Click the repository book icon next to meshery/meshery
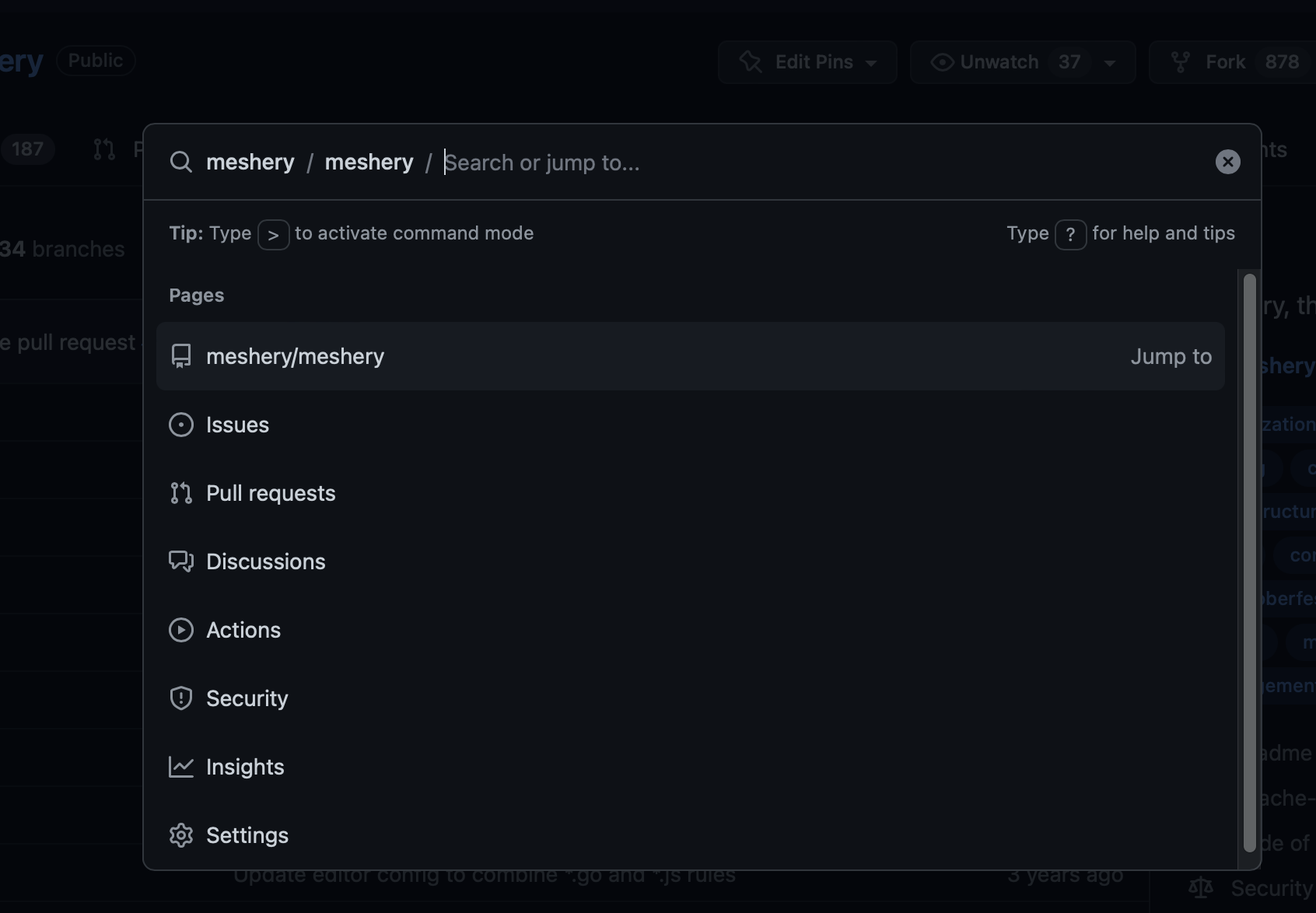This screenshot has width=1316, height=913. (x=180, y=356)
